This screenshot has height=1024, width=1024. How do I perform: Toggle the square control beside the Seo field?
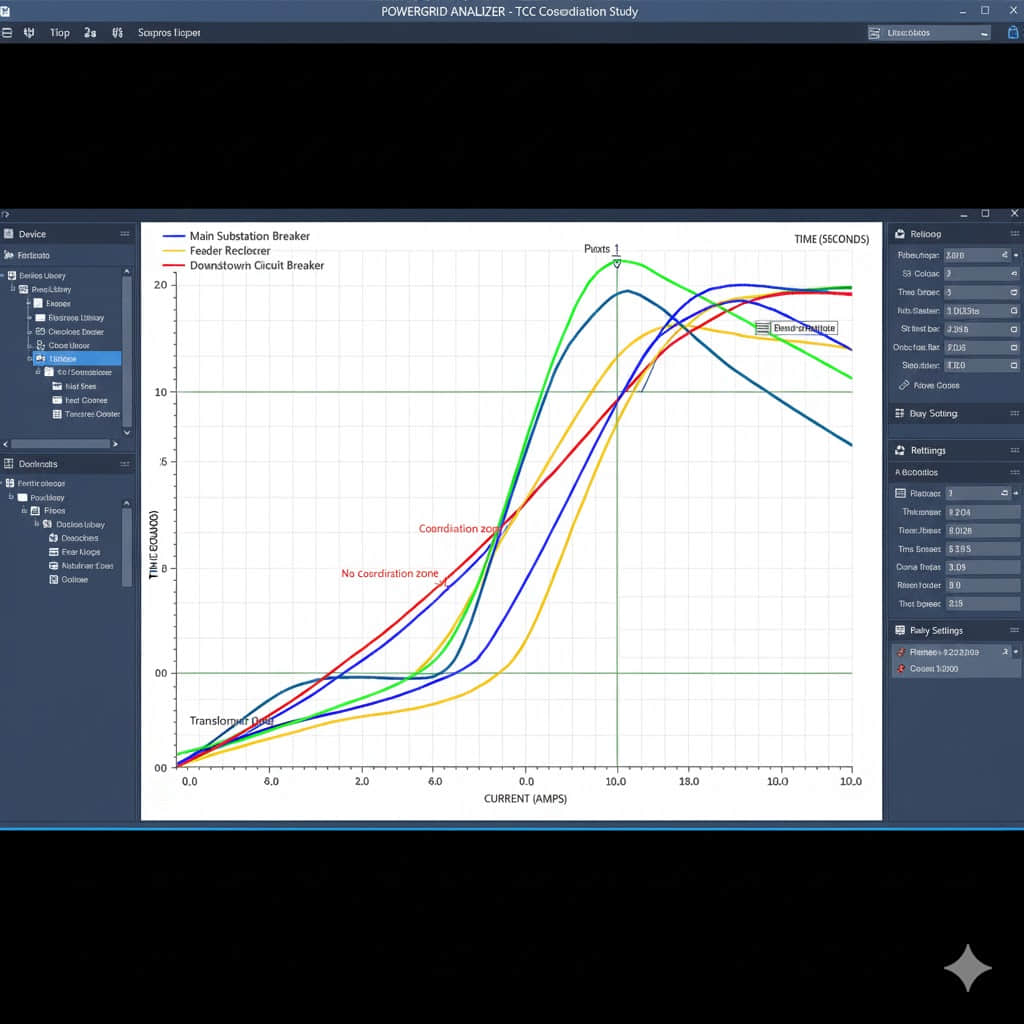coord(1013,365)
